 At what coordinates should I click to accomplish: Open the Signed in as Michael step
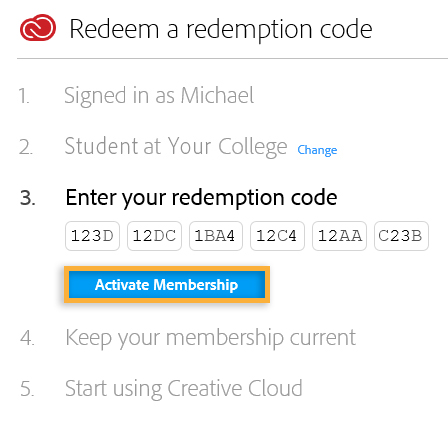[x=159, y=96]
